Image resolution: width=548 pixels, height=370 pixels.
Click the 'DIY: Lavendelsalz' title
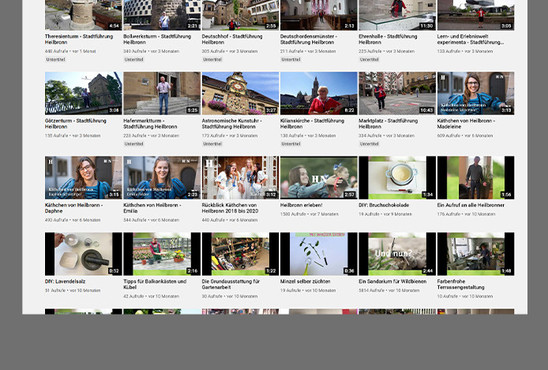[65, 281]
